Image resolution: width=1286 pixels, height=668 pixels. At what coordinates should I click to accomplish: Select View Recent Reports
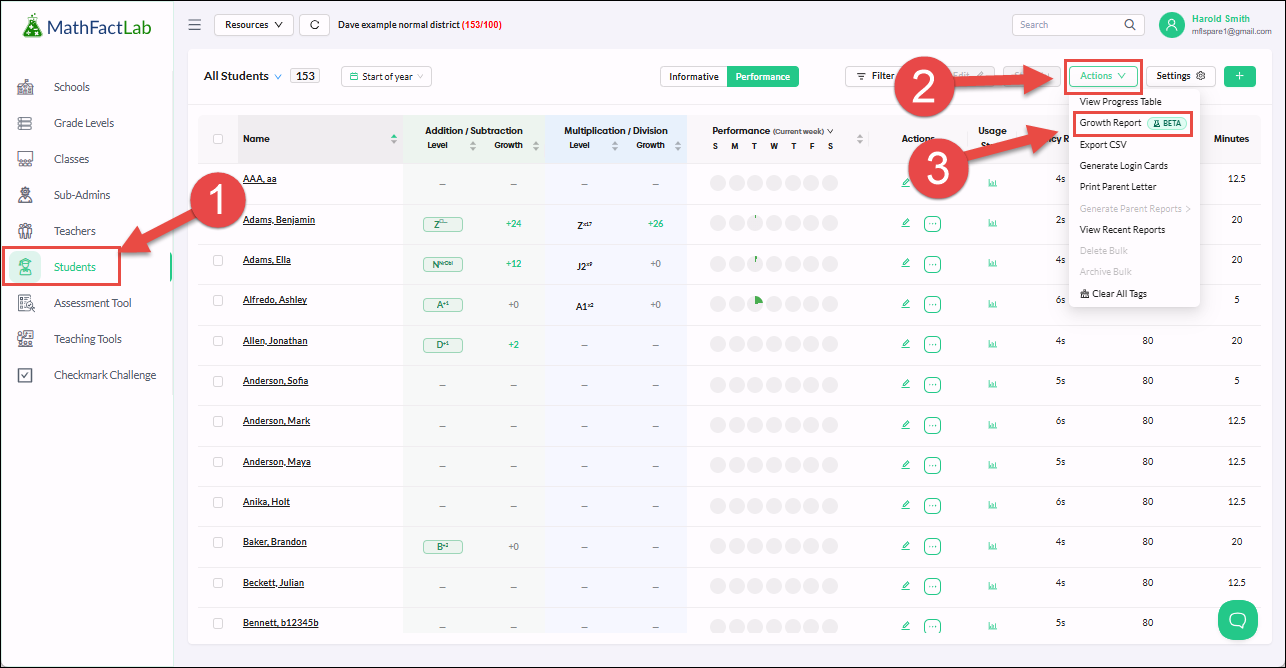1122,230
